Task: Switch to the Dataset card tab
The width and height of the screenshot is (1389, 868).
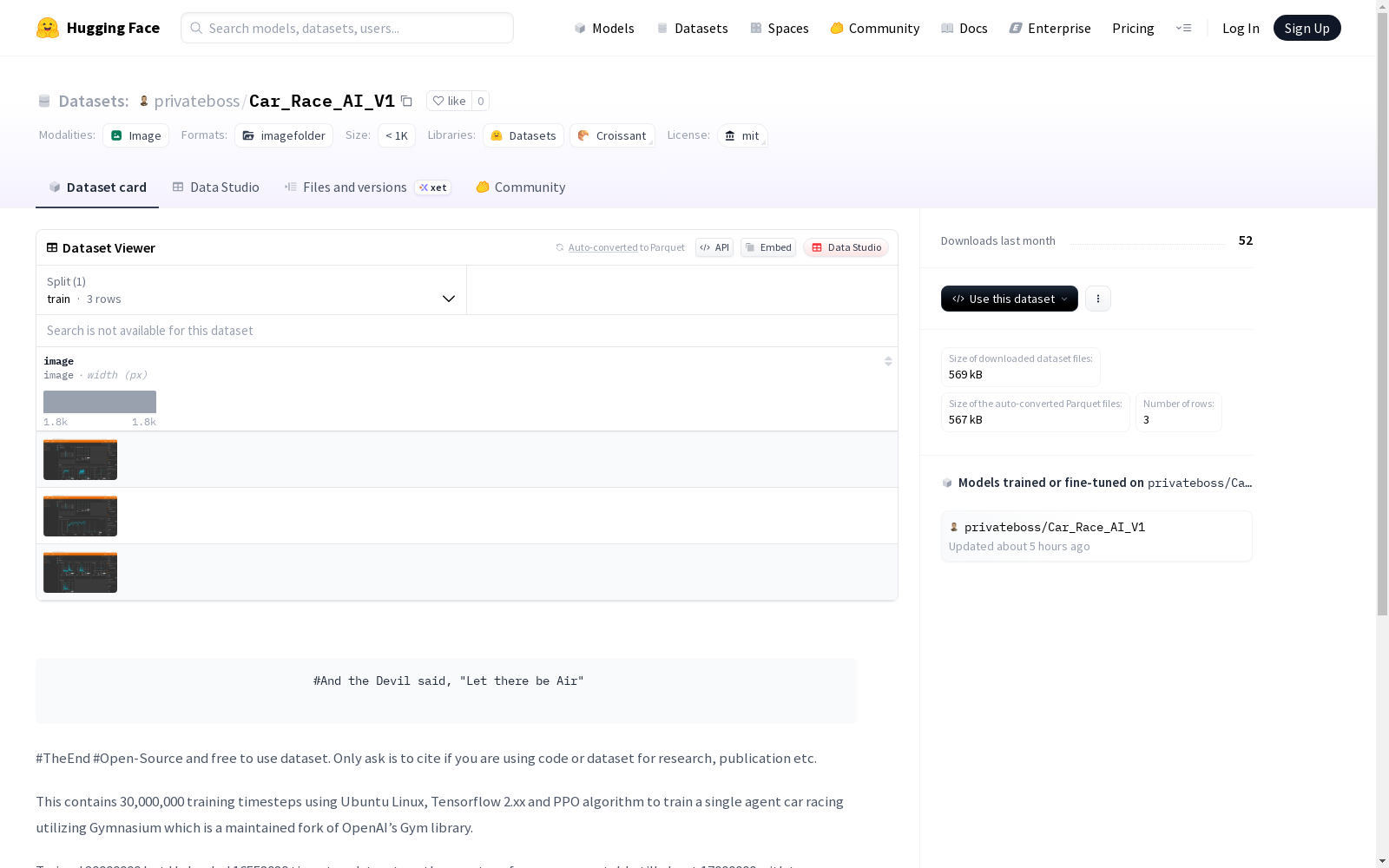Action: pos(97,187)
